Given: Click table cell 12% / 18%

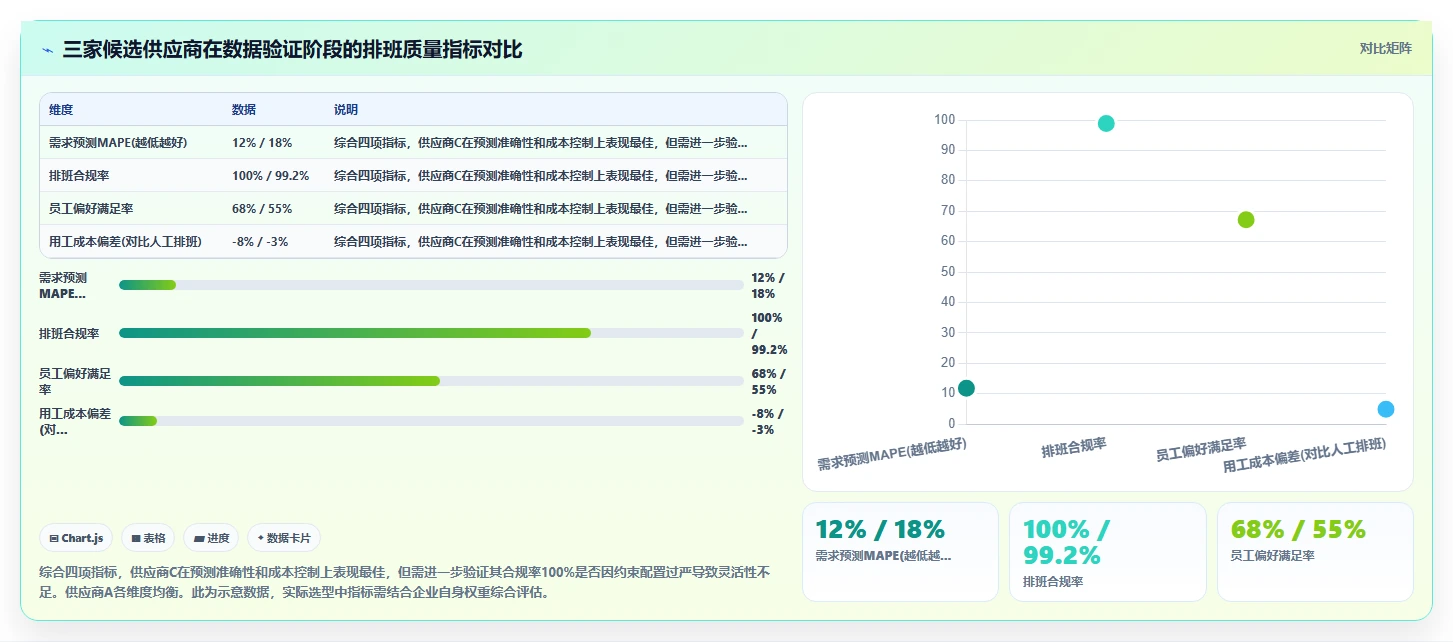Looking at the screenshot, I should (262, 142).
